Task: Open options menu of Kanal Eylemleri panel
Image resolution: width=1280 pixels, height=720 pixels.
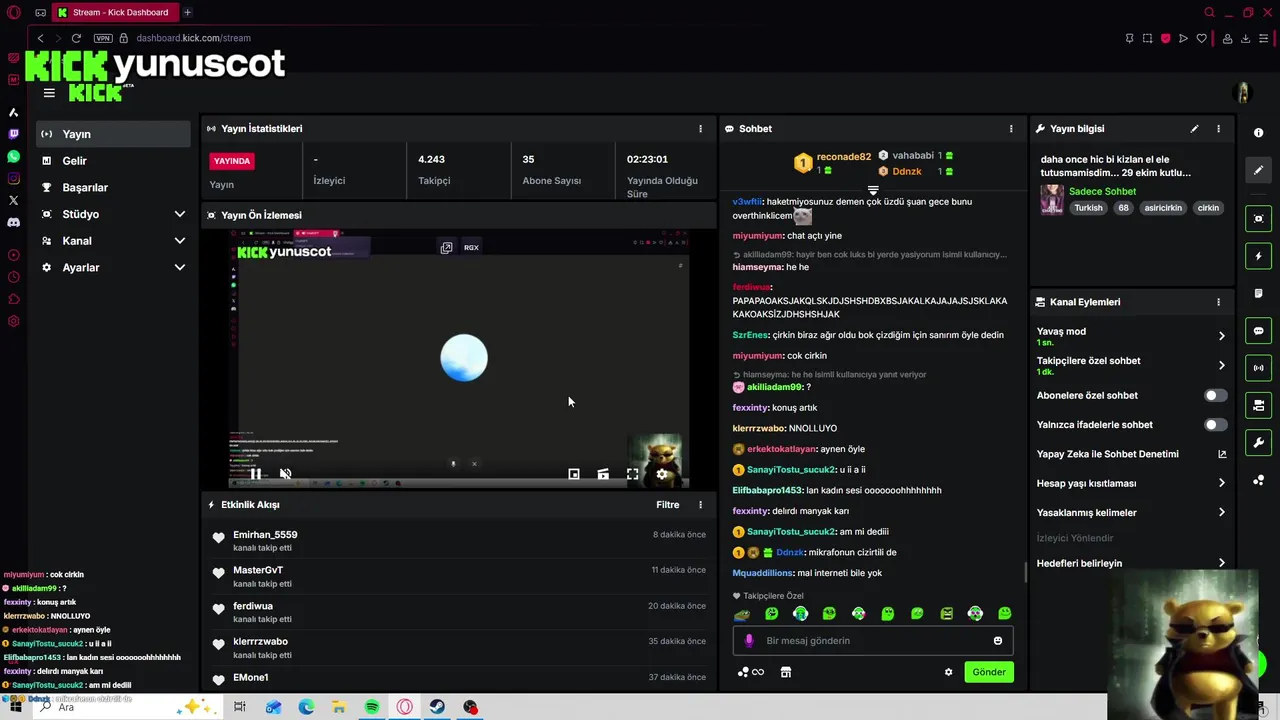Action: (1218, 302)
